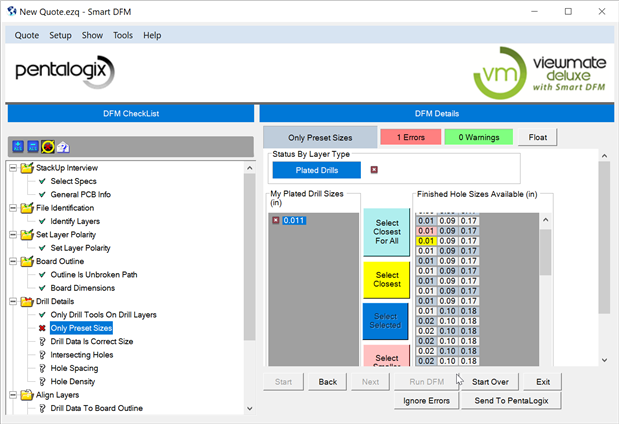Show the 0 Warnings list
The image size is (619, 424).
point(479,137)
